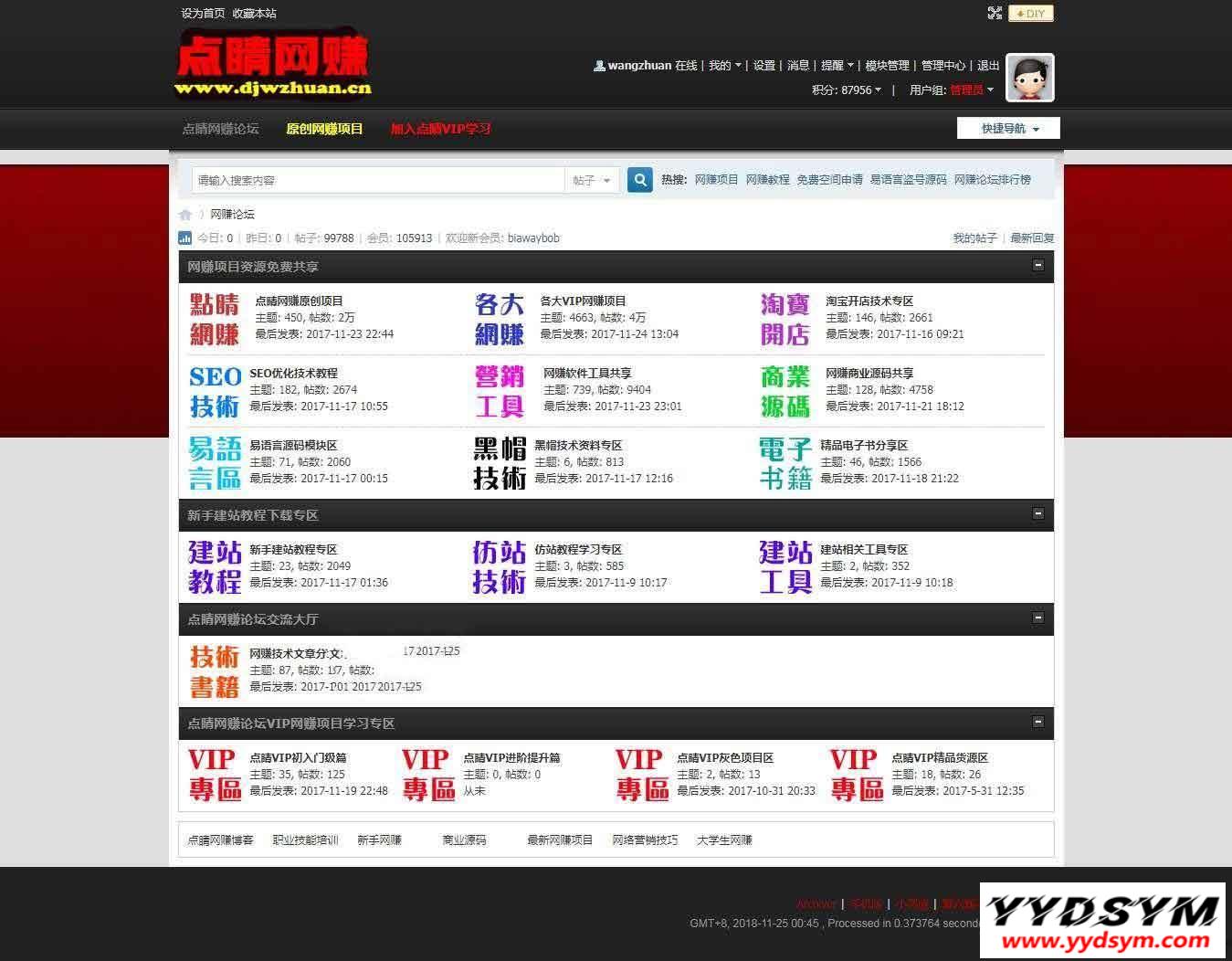Click the 最新回复 link

click(1032, 238)
